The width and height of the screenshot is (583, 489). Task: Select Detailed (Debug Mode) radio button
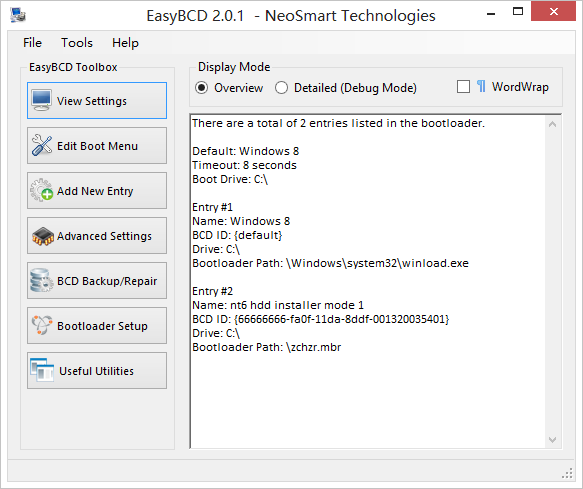click(x=281, y=88)
